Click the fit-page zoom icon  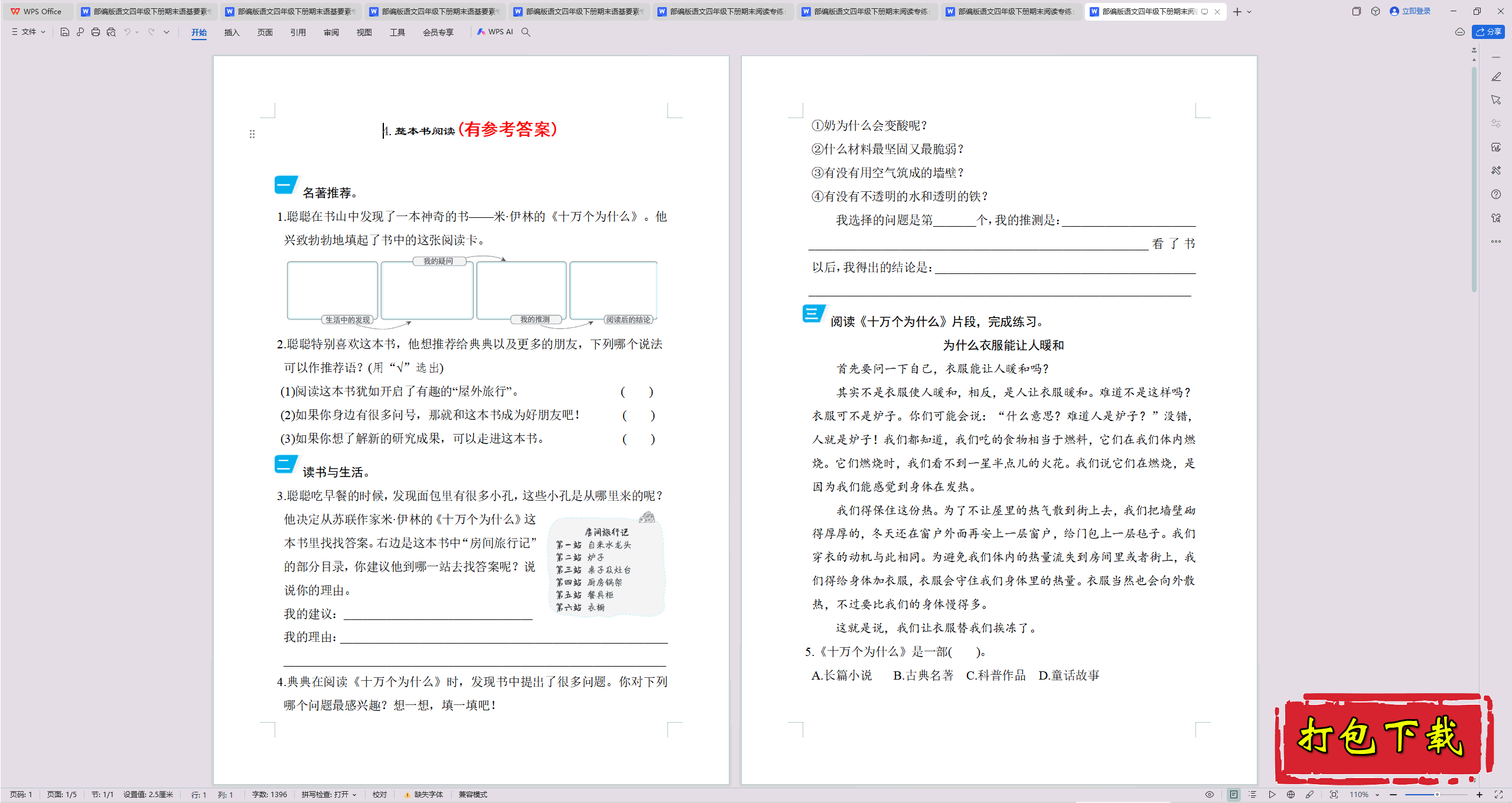click(x=1334, y=795)
